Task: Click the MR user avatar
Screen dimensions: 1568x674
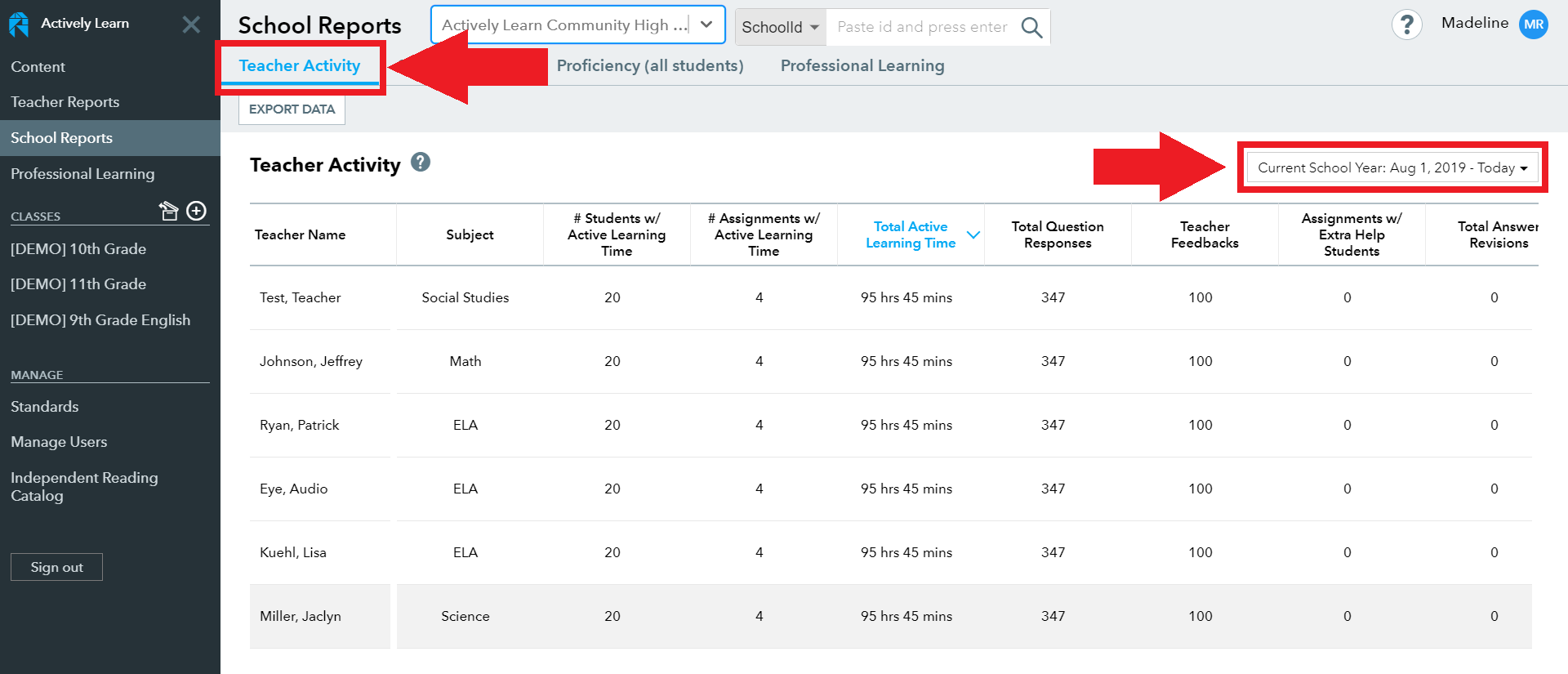Action: pos(1534,25)
